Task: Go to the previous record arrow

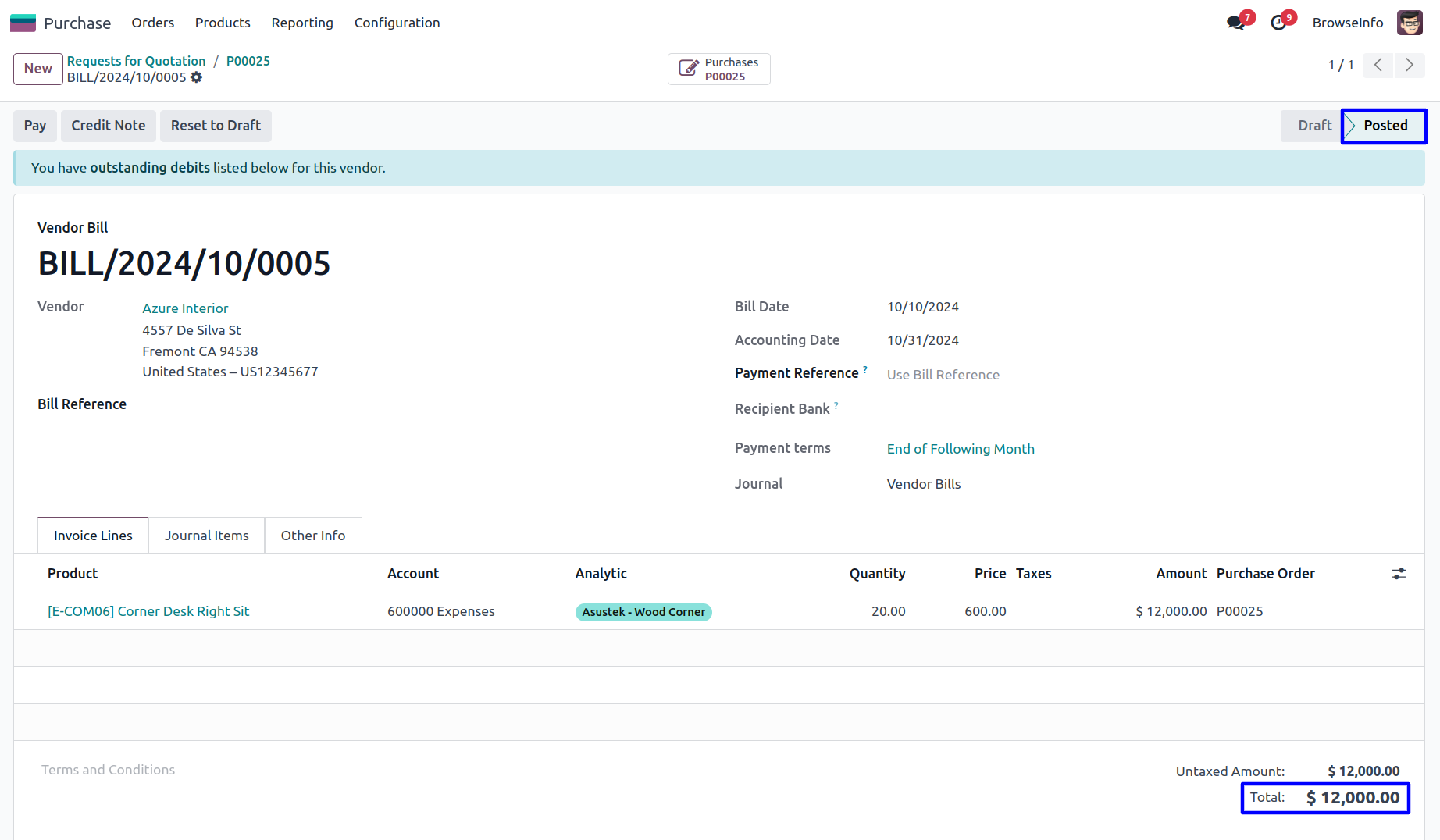Action: (1378, 66)
